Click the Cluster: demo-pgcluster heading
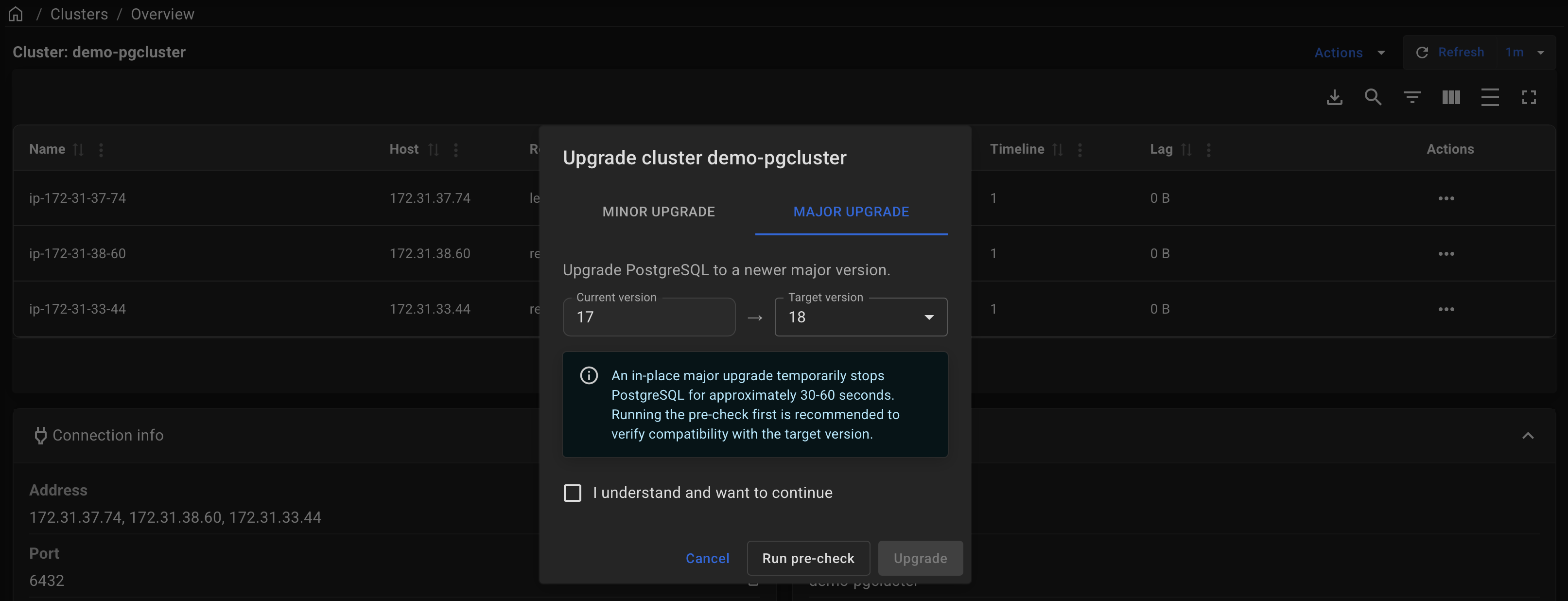The height and width of the screenshot is (601, 1568). tap(99, 53)
